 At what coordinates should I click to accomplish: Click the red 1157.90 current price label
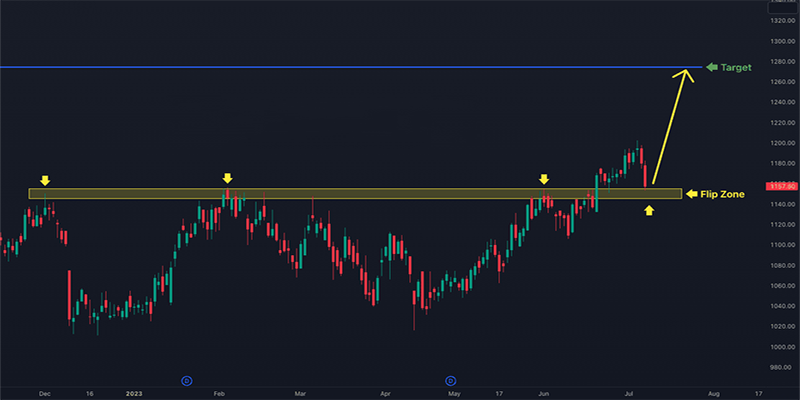780,186
